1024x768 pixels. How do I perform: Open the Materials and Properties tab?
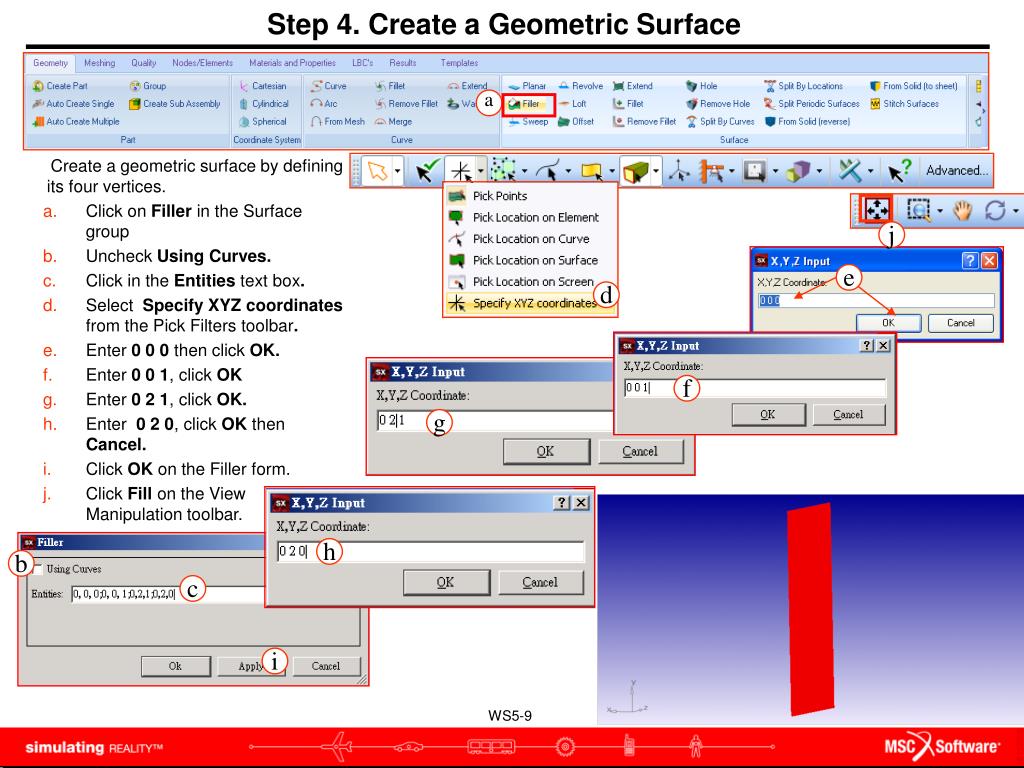292,63
